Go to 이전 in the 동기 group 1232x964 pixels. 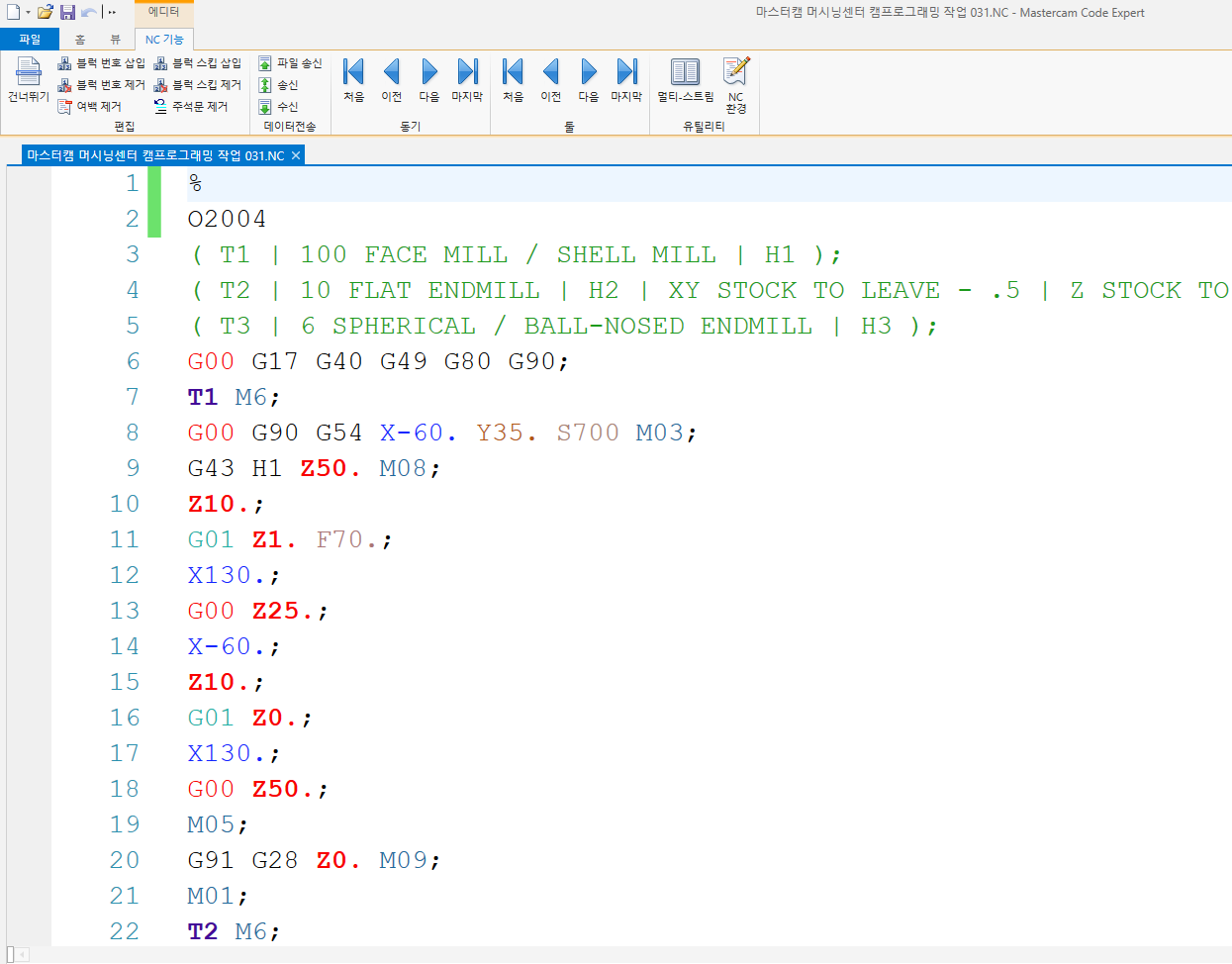[392, 80]
